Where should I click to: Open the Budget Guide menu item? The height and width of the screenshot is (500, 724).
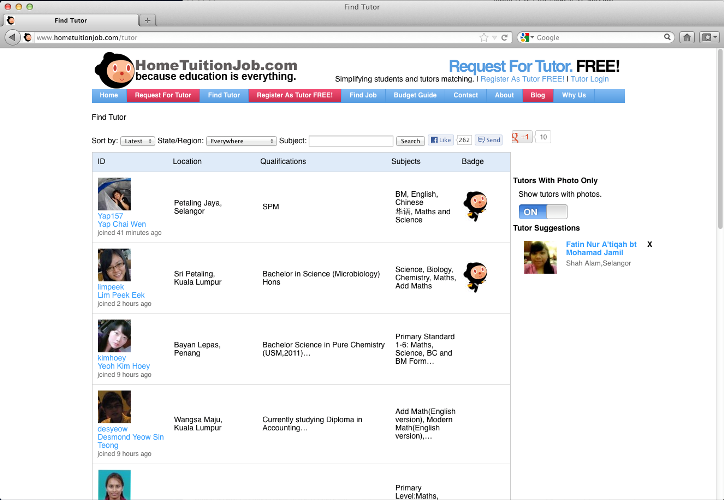(x=415, y=95)
